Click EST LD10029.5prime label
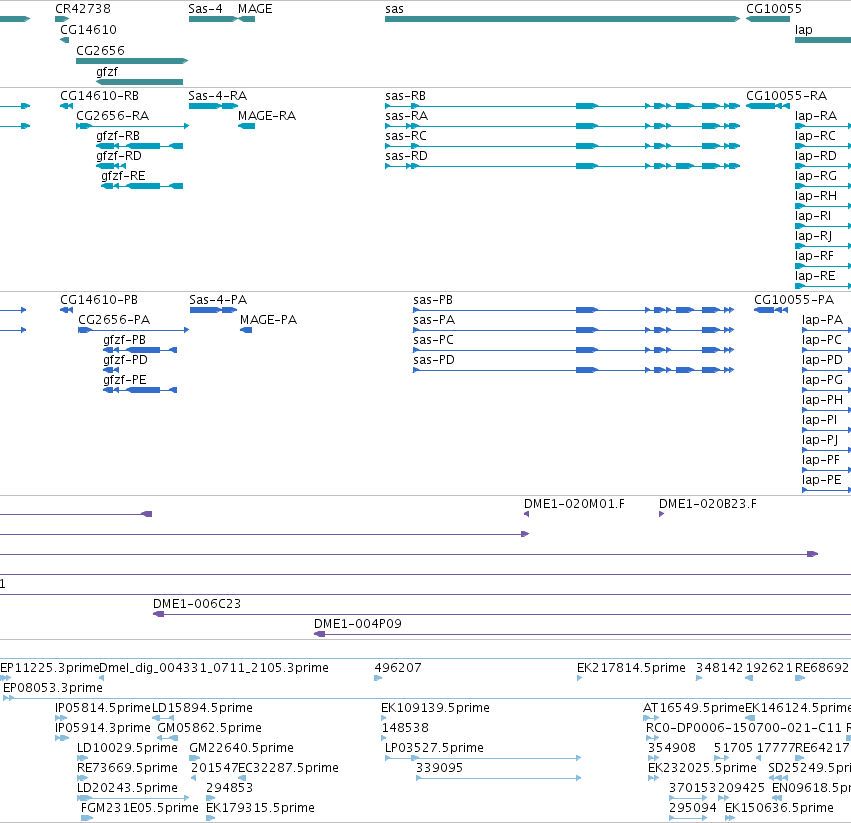 [127, 748]
